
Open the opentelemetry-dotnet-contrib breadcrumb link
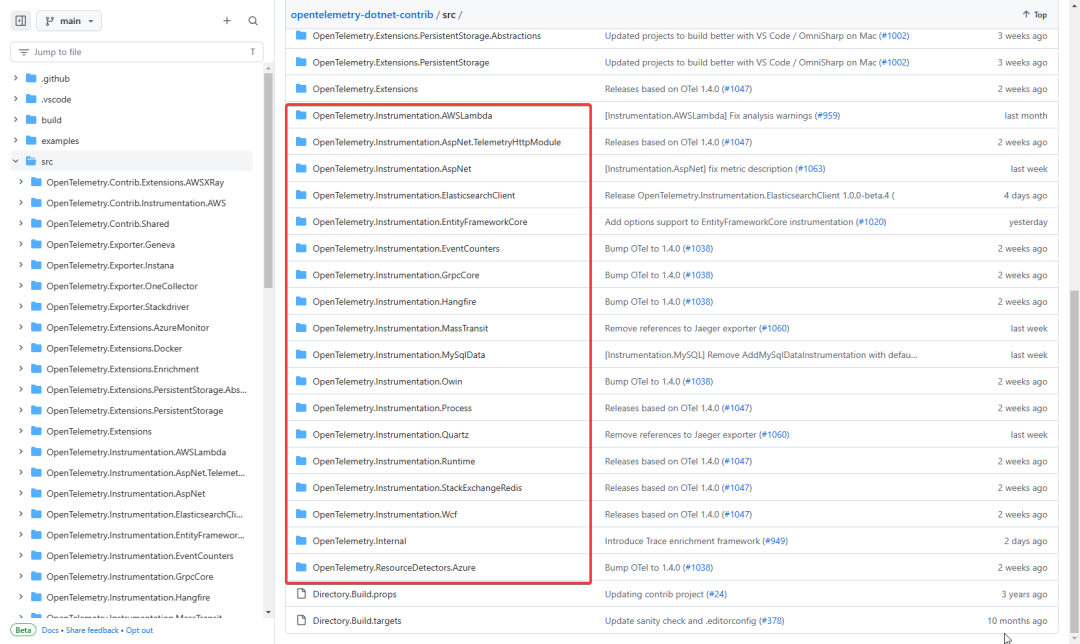point(362,14)
